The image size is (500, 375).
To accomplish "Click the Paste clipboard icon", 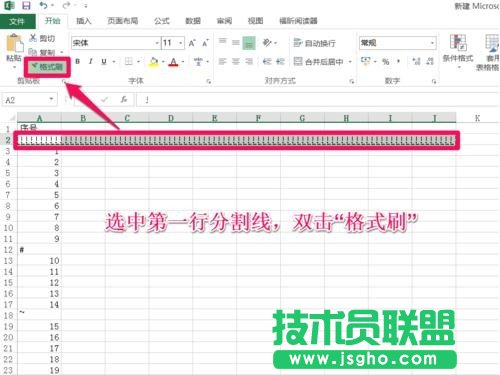I will point(14,43).
